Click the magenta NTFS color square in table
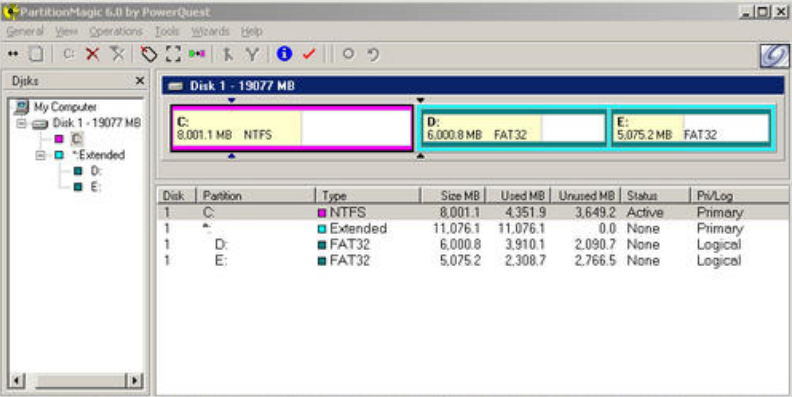This screenshot has height=397, width=792. tap(322, 213)
